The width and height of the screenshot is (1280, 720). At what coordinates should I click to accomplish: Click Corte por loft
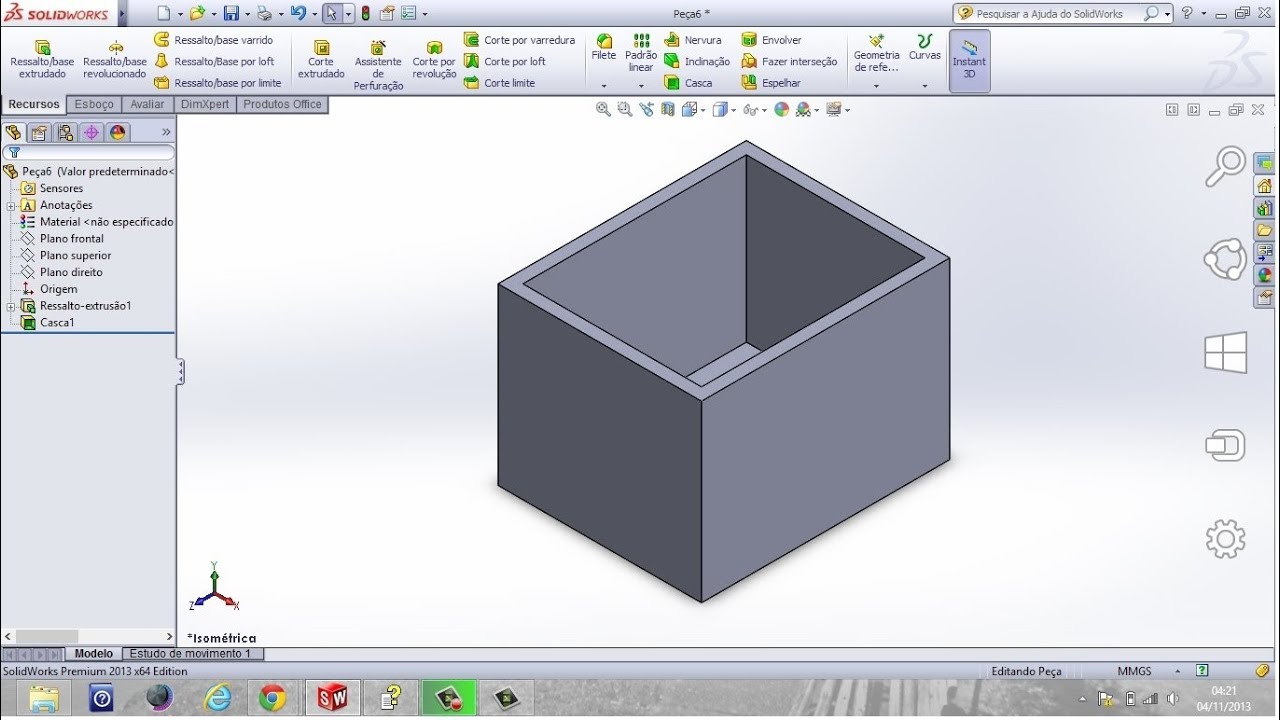(x=504, y=61)
